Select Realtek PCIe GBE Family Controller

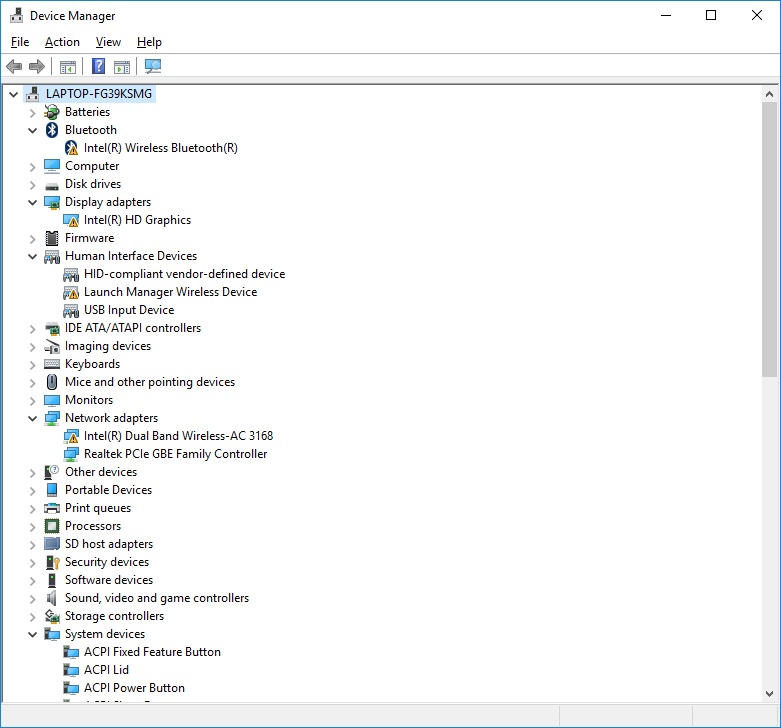(x=175, y=454)
